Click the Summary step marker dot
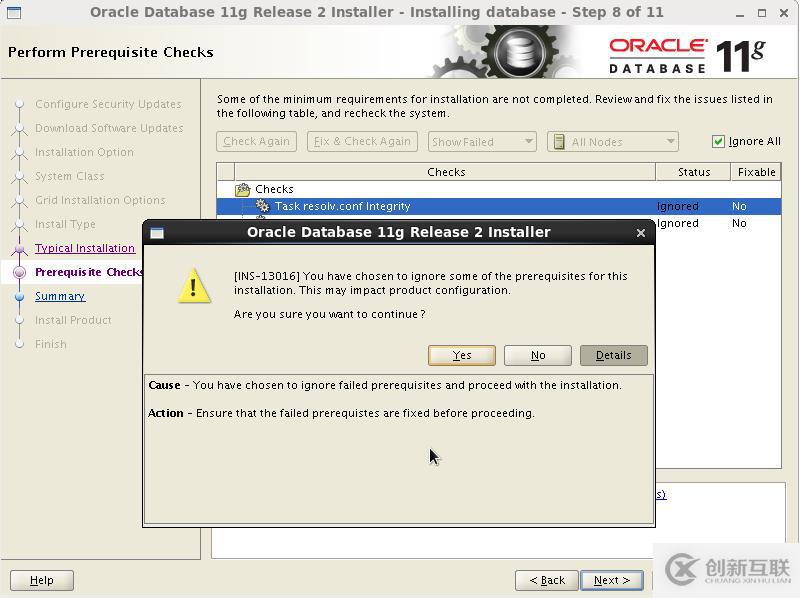 [19, 296]
